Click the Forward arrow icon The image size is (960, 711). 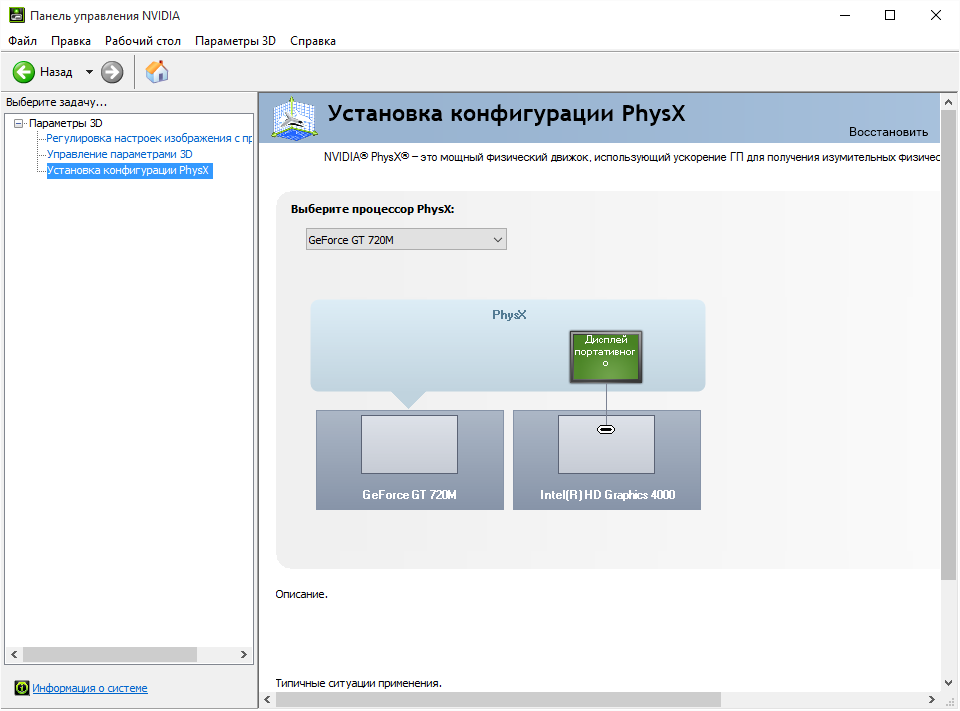pos(112,72)
